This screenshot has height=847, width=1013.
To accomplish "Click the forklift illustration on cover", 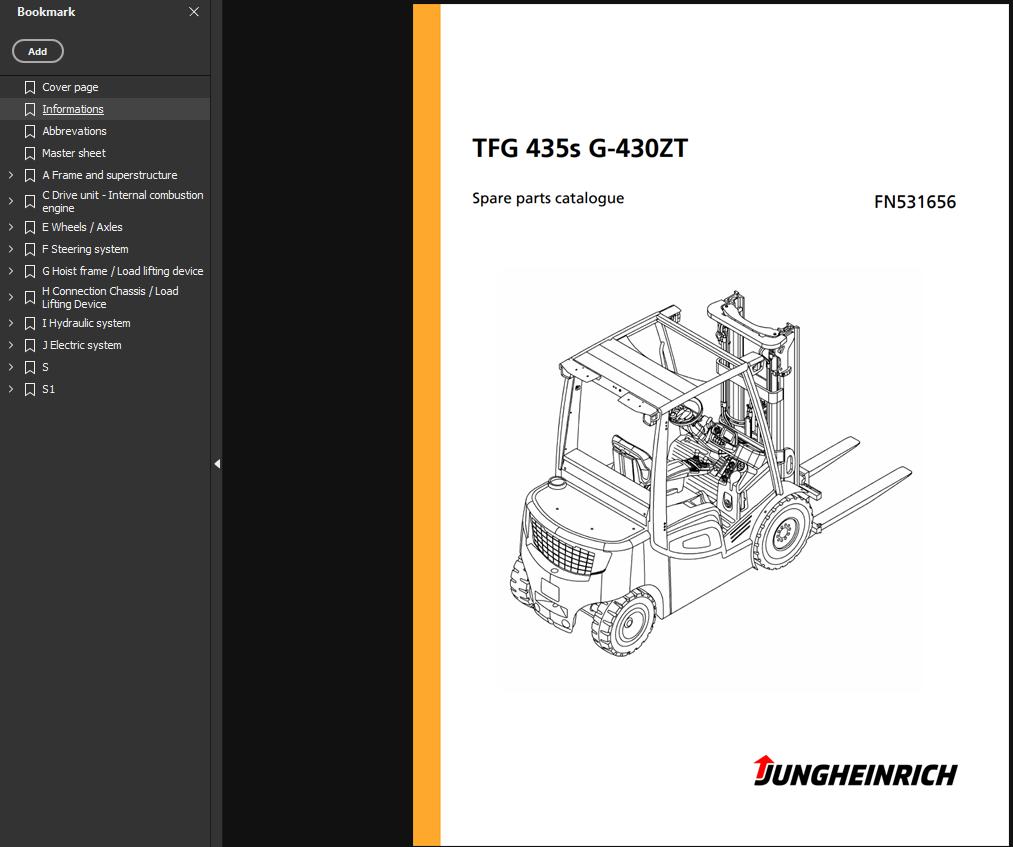I will pos(711,474).
